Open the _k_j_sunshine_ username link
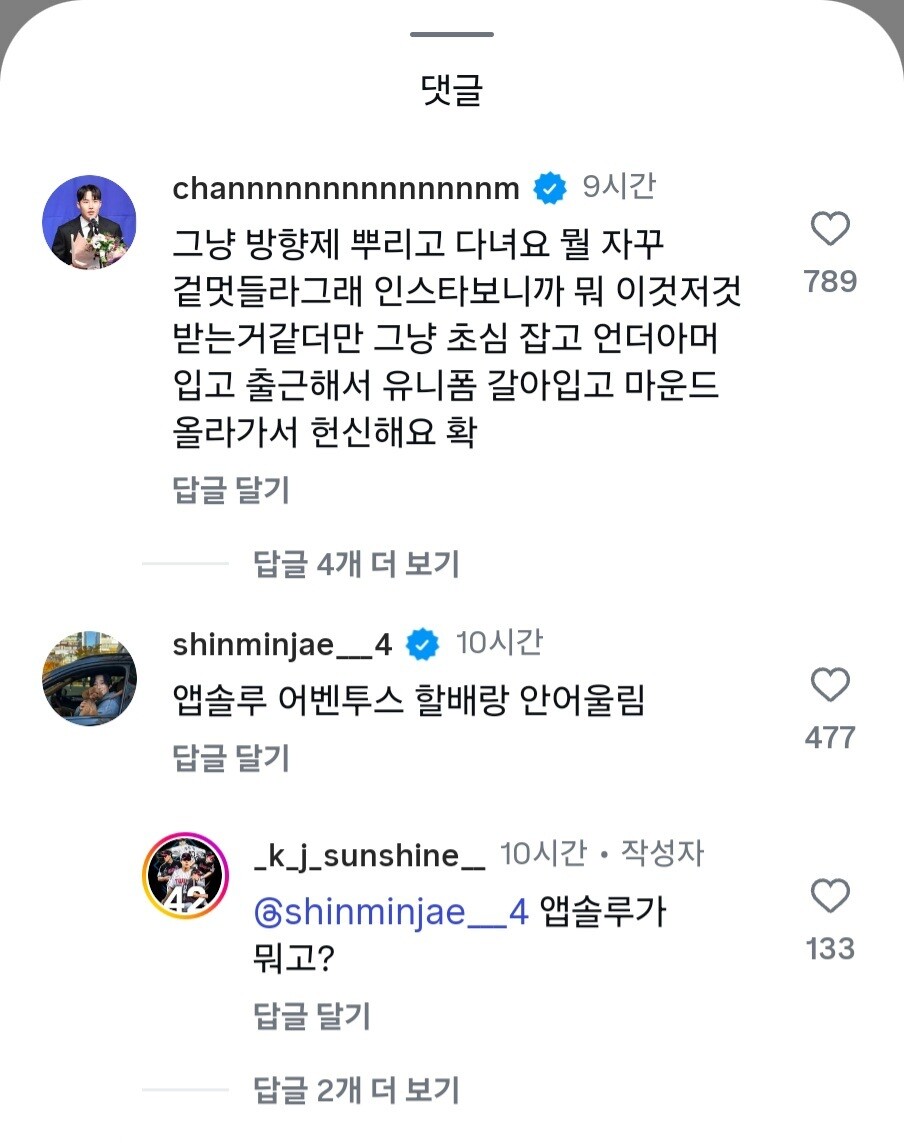The image size is (904, 1143). click(370, 855)
